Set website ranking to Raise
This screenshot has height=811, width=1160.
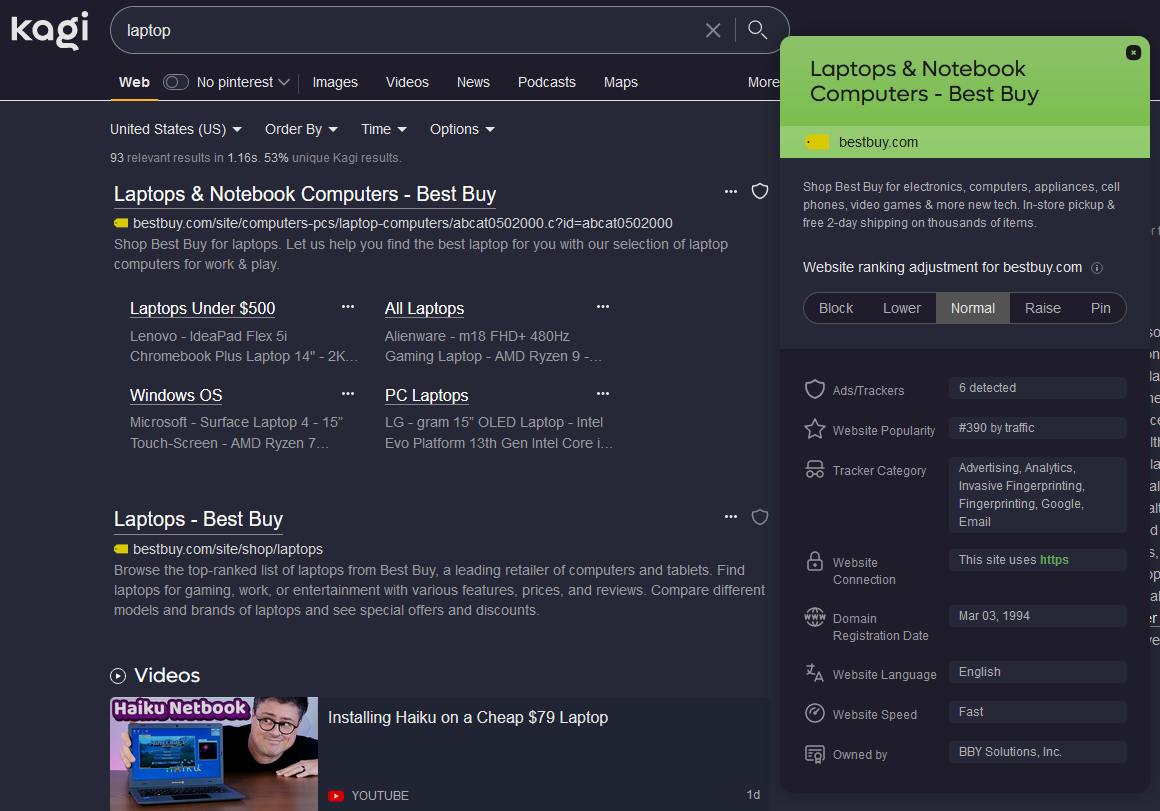pyautogui.click(x=1042, y=308)
